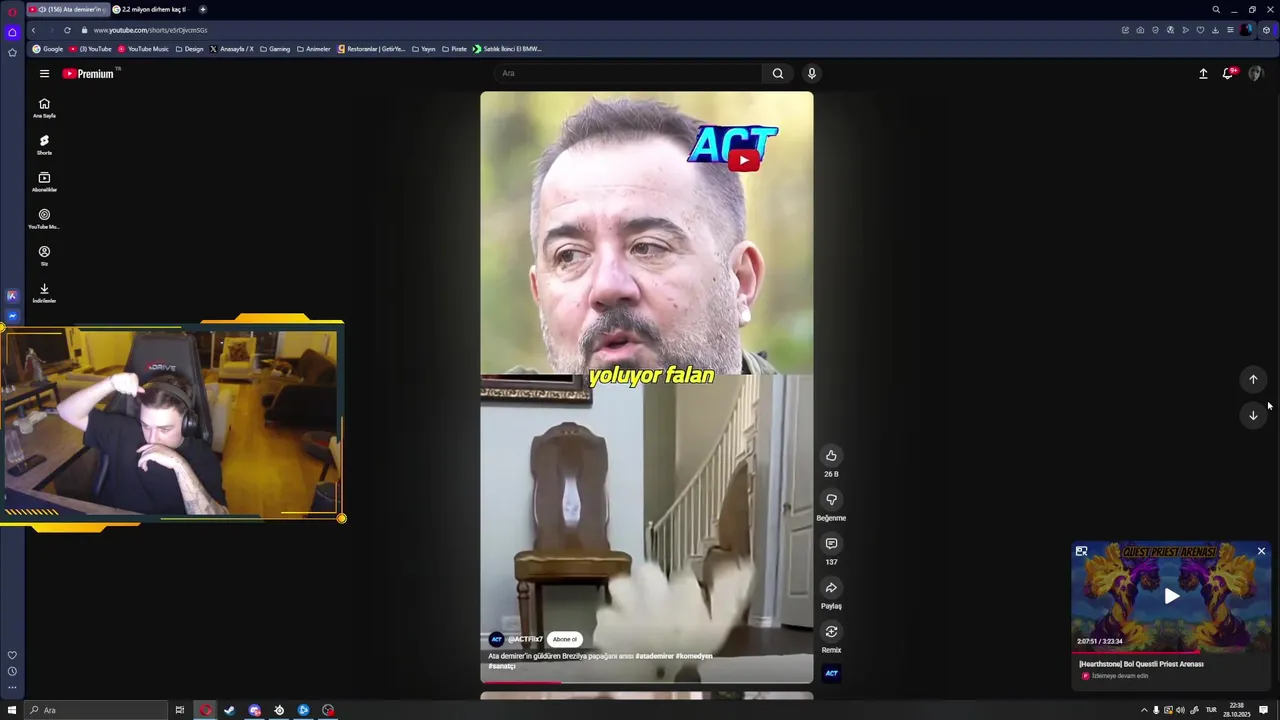Open the Design bookmarks folder
1280x720 pixels.
coord(189,49)
